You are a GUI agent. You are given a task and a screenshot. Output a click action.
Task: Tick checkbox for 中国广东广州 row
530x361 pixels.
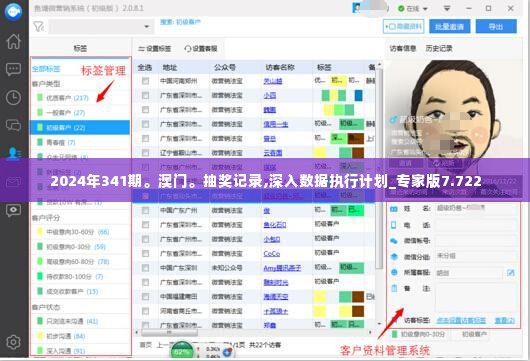click(x=145, y=210)
